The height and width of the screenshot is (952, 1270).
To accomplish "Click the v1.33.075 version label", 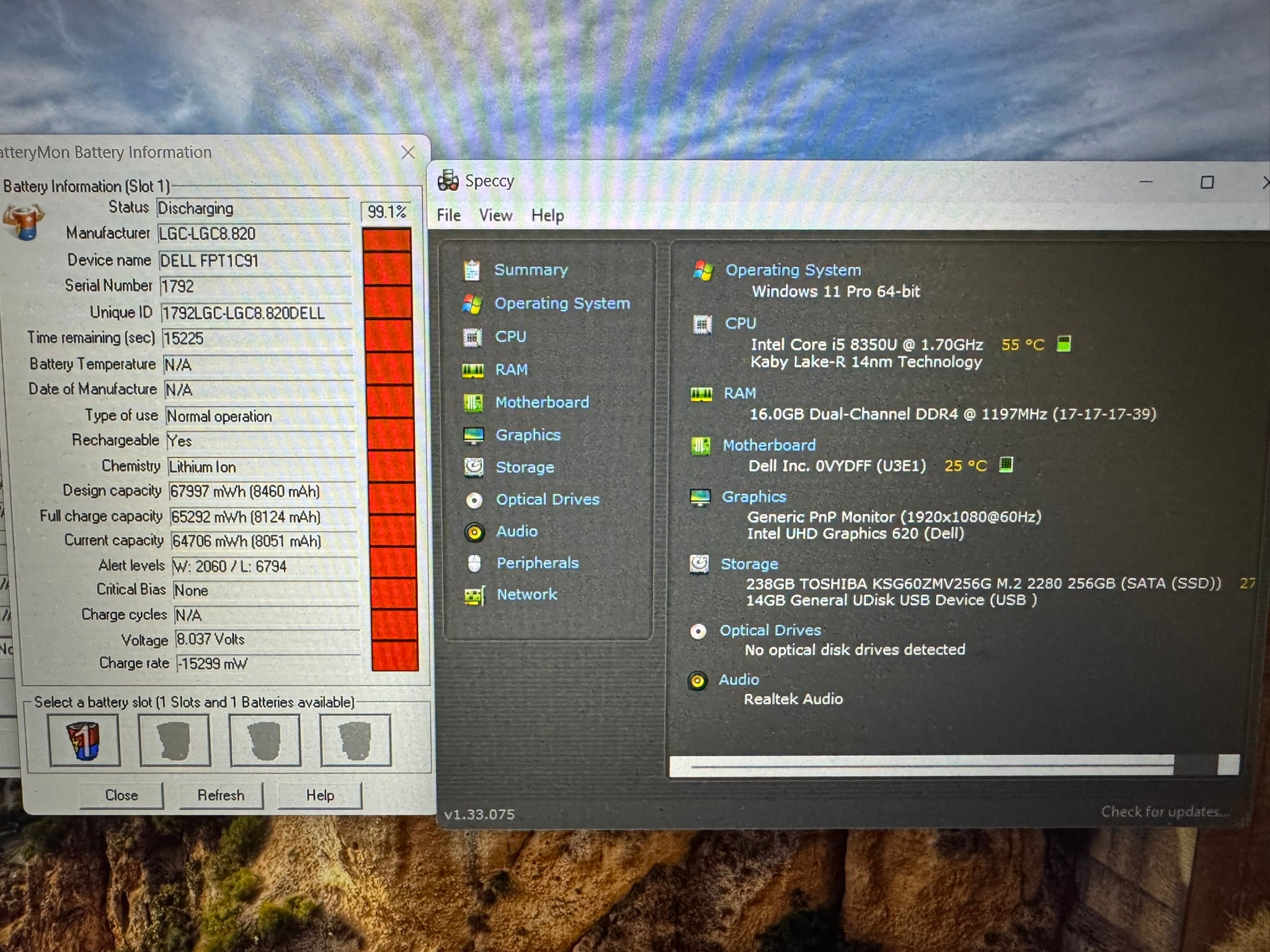I will coord(479,814).
